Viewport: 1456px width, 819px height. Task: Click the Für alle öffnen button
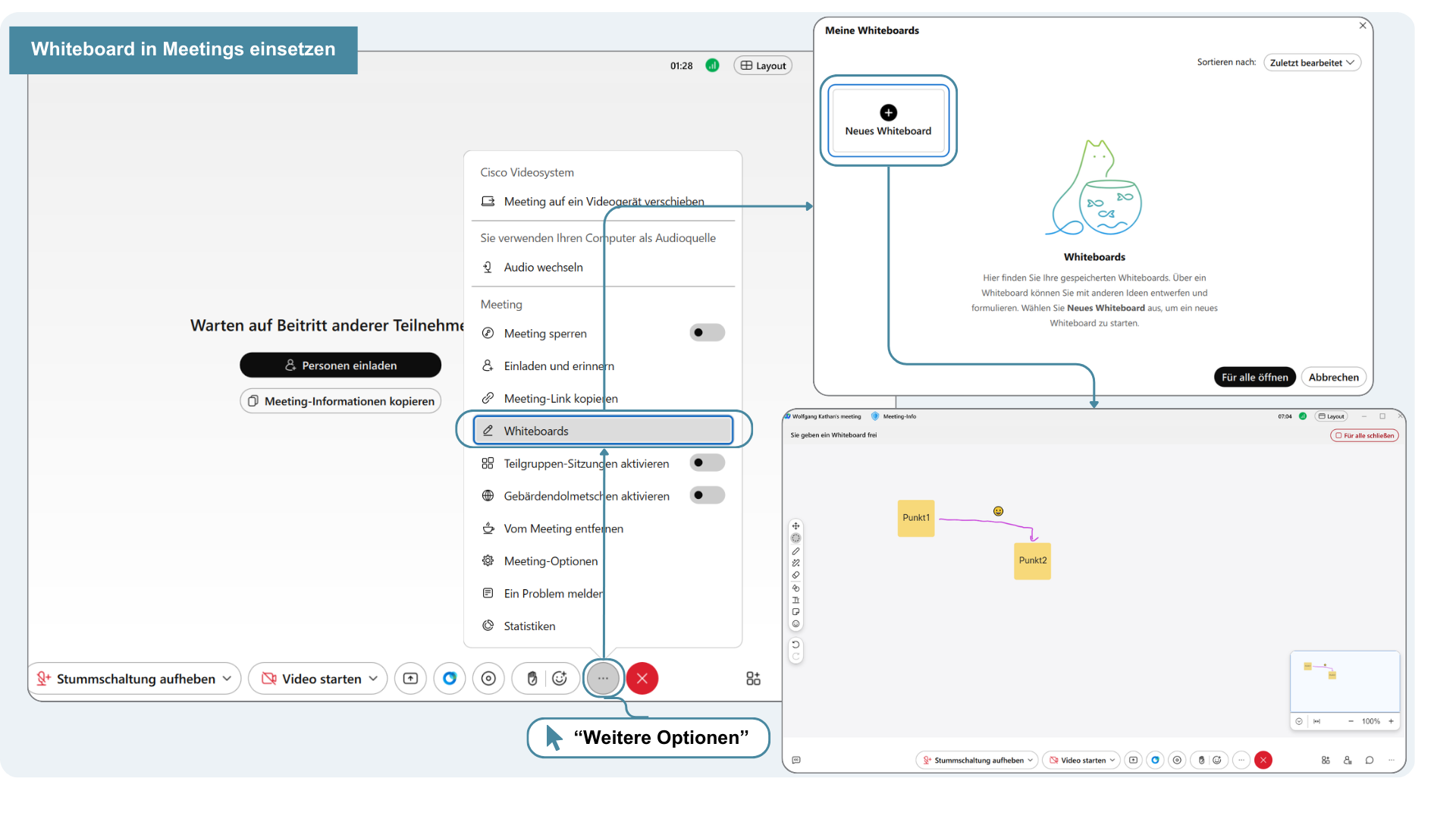pyautogui.click(x=1254, y=378)
